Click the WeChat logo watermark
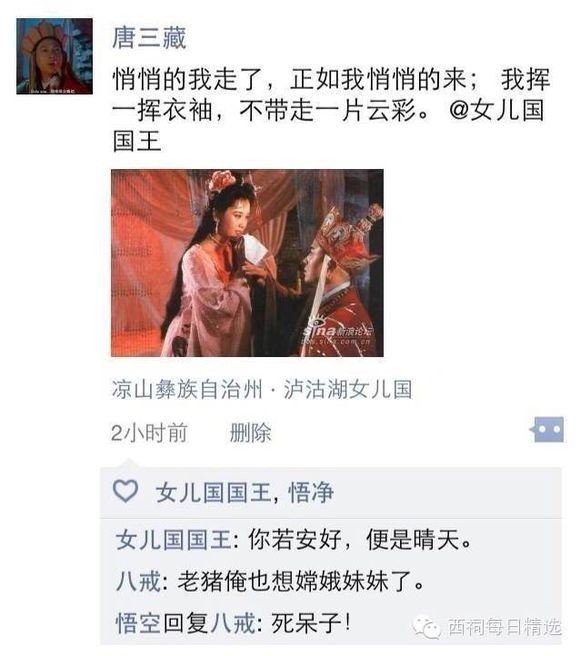 click(x=426, y=628)
